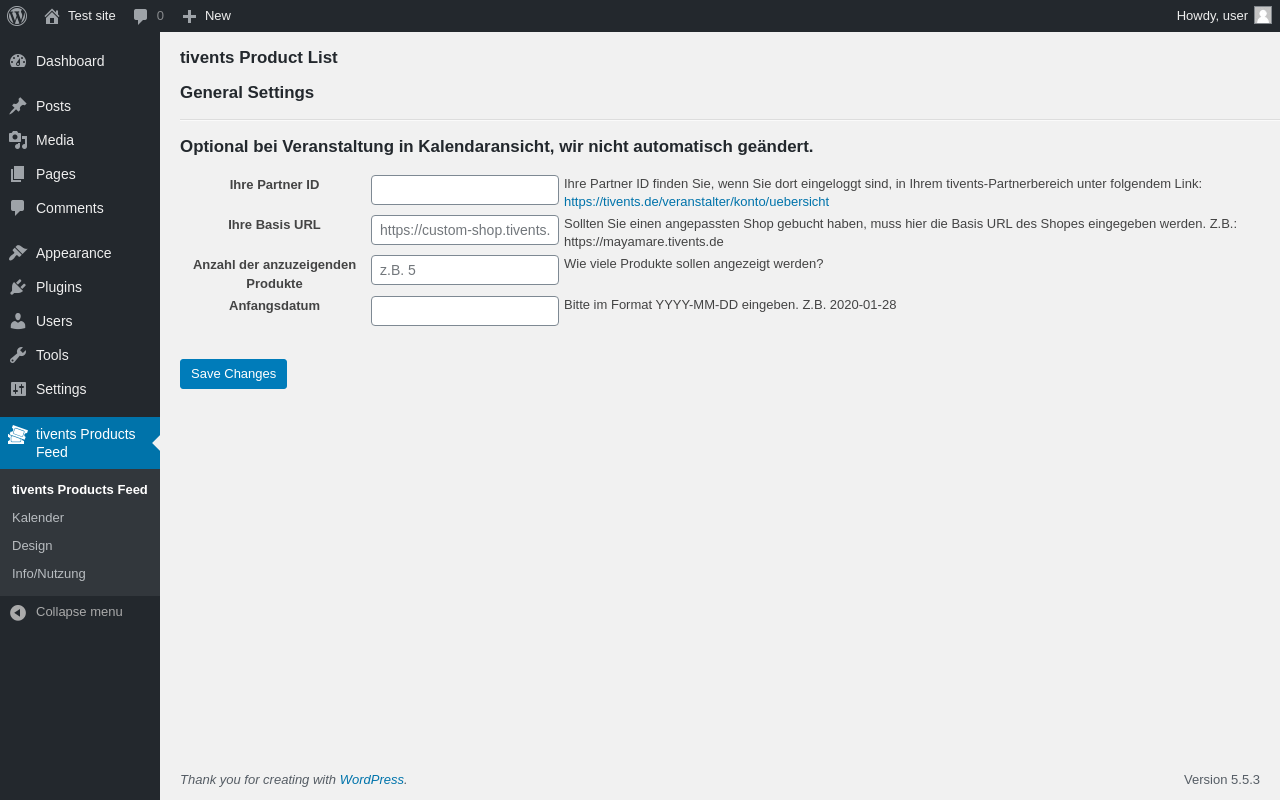Open the comments bubble icon in admin bar
Image resolution: width=1280 pixels, height=800 pixels.
pos(141,16)
